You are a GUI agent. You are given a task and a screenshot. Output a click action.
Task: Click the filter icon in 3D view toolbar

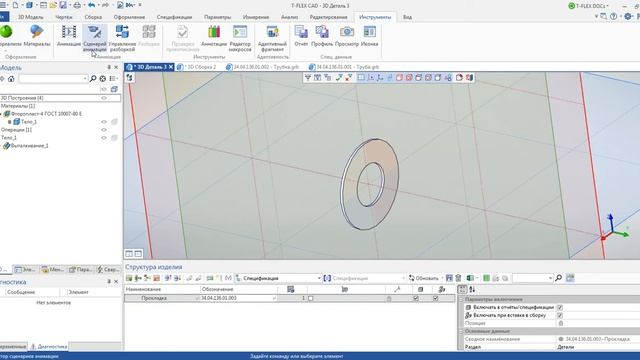point(308,78)
